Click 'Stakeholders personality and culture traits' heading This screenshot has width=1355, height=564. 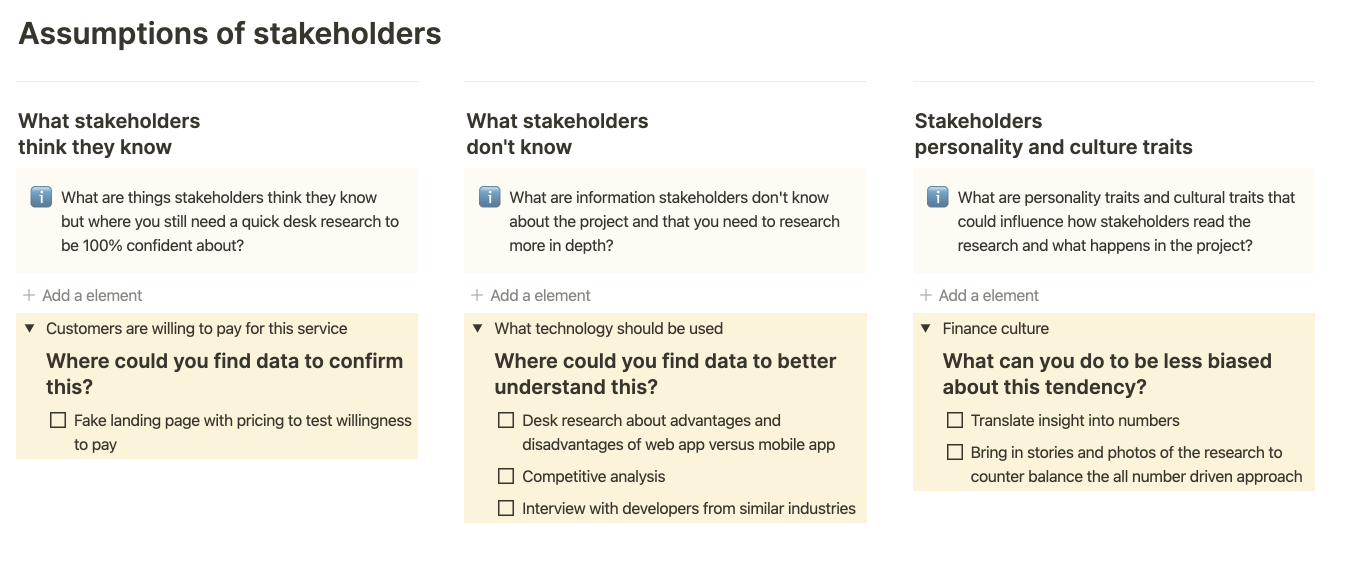point(1053,134)
